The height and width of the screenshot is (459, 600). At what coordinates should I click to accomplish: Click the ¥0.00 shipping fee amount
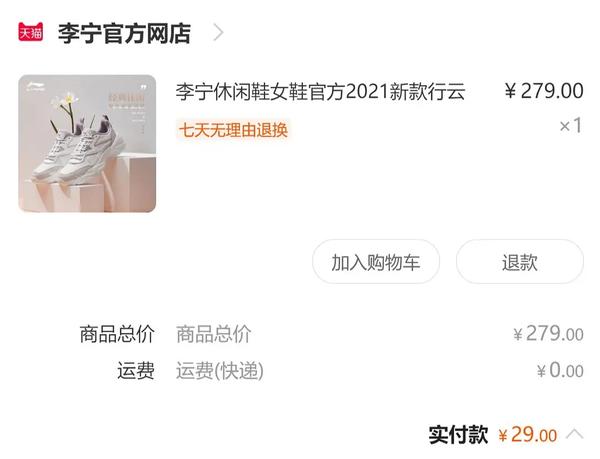(560, 370)
